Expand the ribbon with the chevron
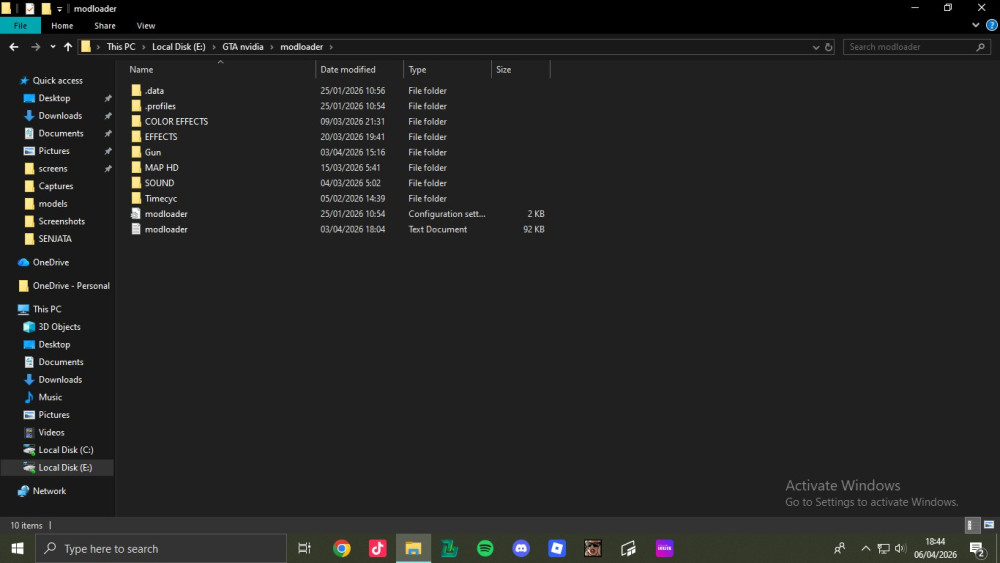 tap(975, 26)
